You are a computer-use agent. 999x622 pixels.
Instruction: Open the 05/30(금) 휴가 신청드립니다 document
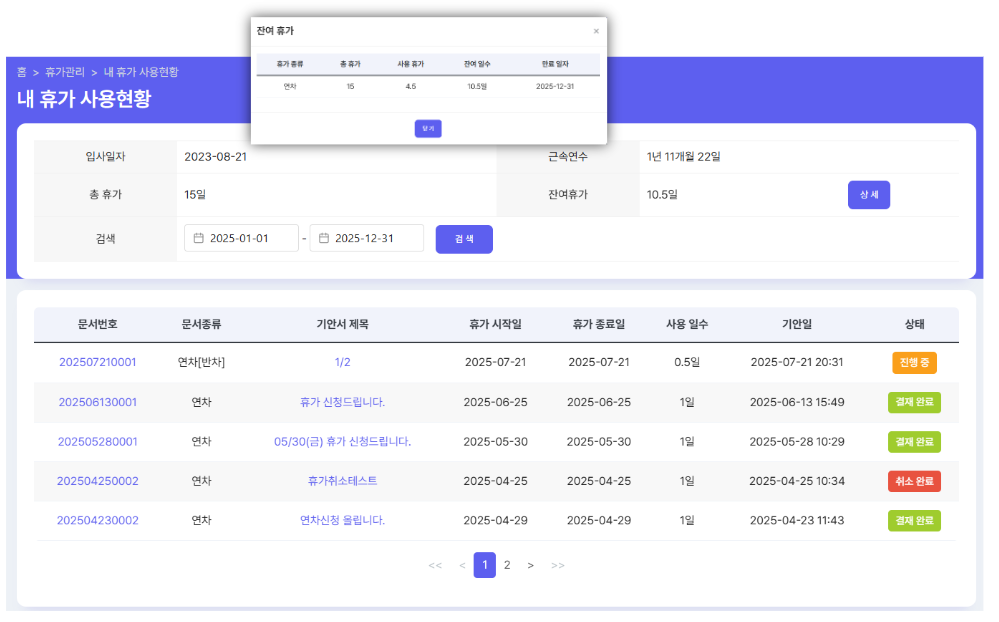[x=342, y=441]
